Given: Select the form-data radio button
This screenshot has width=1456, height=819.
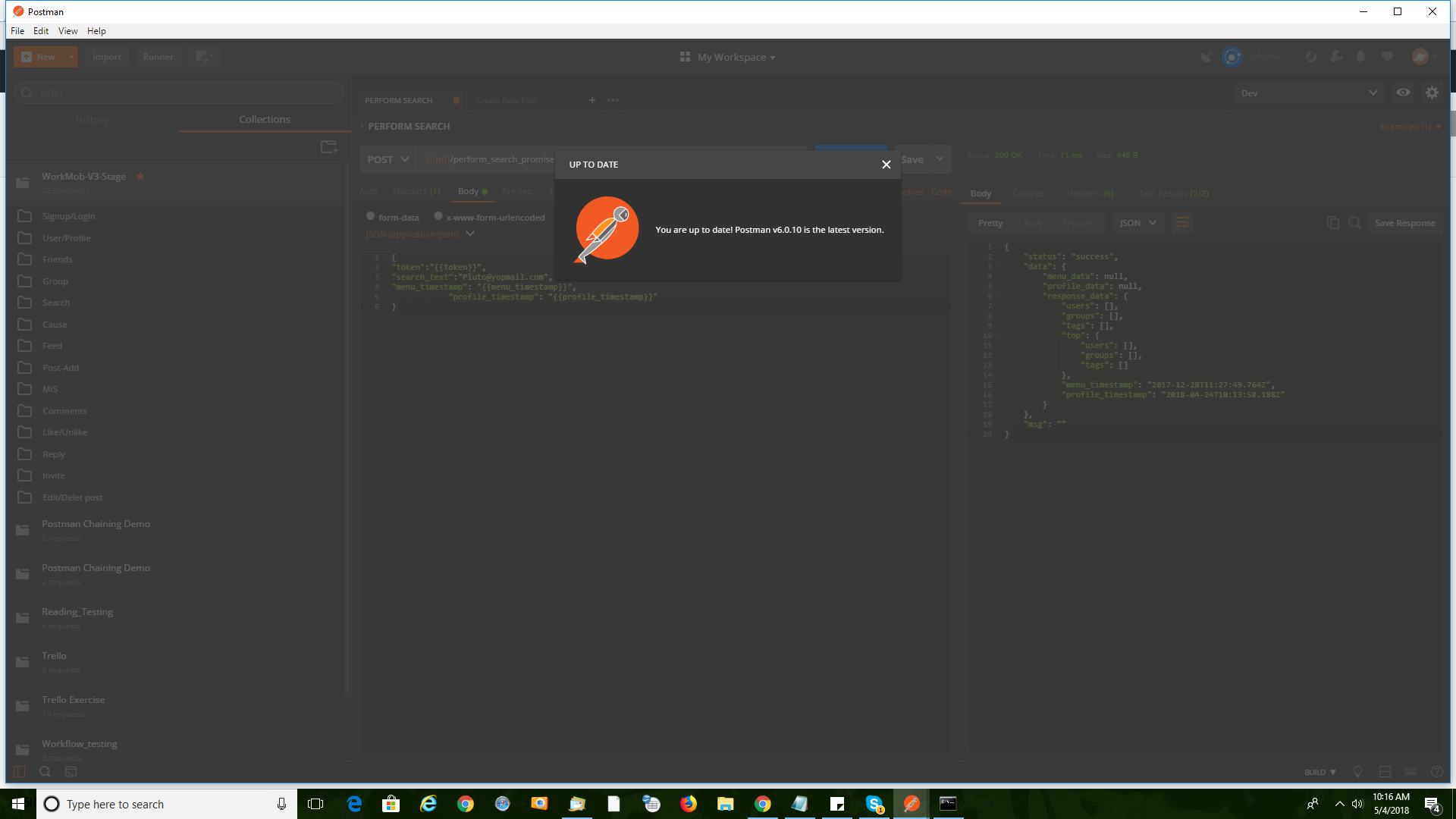Looking at the screenshot, I should 370,216.
